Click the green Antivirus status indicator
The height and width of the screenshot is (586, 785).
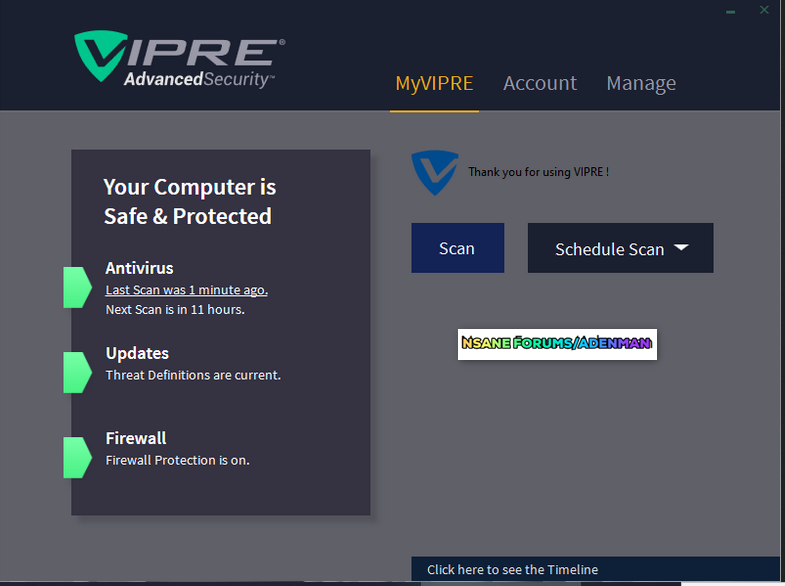(77, 287)
